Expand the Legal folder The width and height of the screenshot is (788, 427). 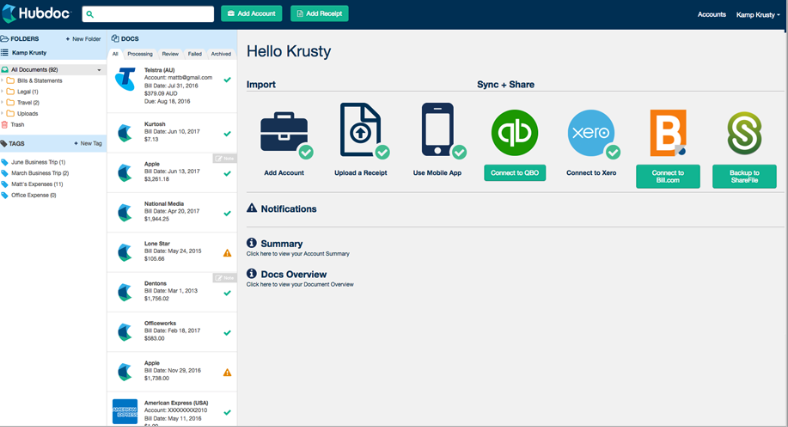tap(3, 91)
